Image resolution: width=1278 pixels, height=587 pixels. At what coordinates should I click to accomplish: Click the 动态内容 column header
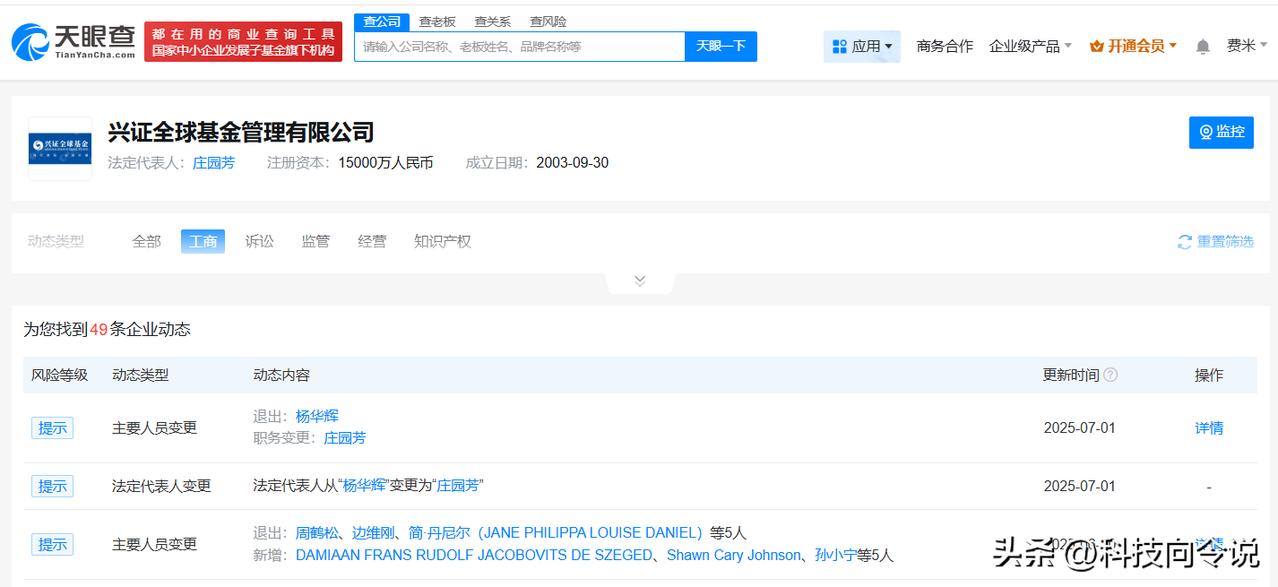click(281, 375)
